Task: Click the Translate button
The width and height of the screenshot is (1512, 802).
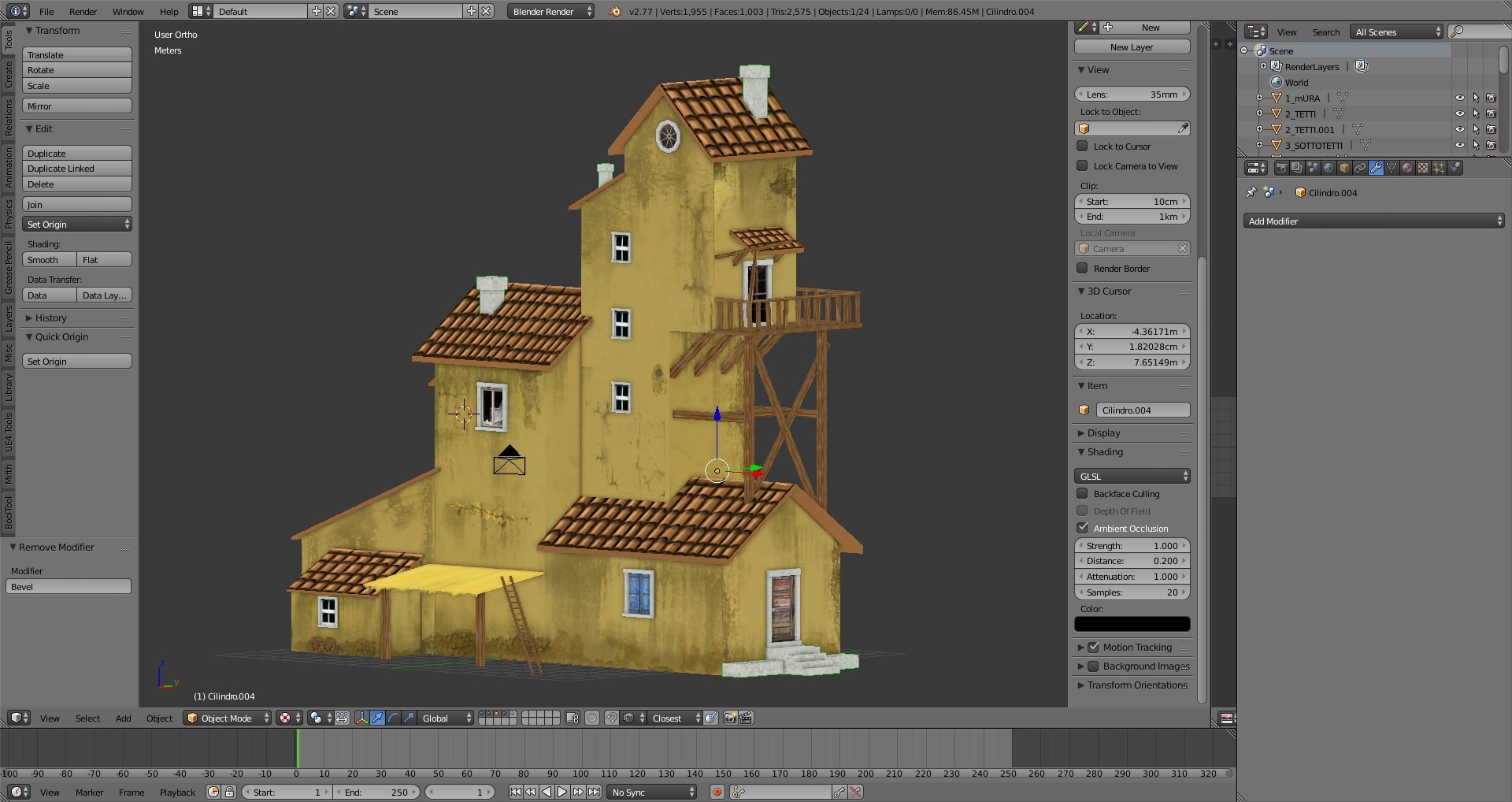Action: tap(77, 54)
